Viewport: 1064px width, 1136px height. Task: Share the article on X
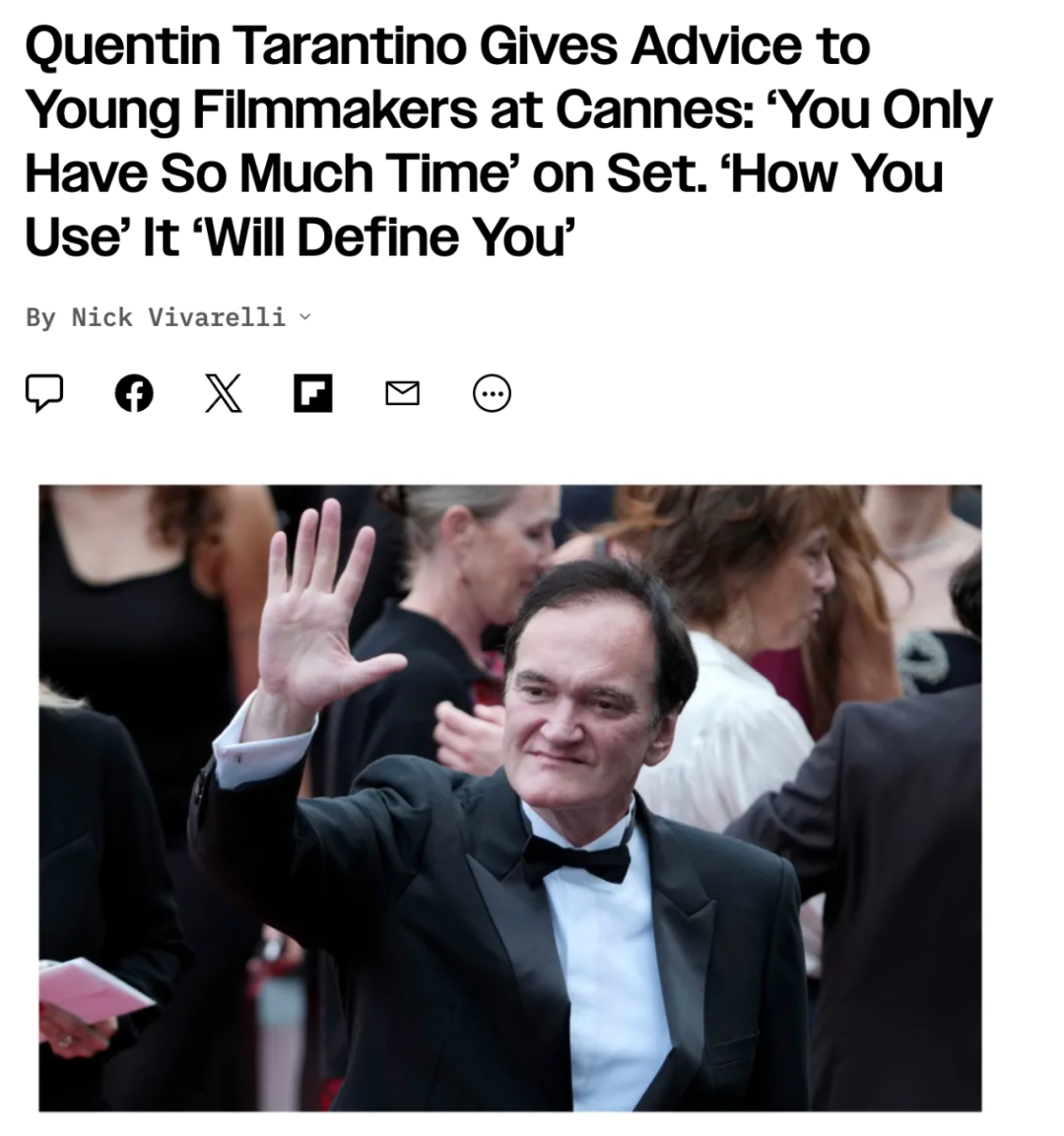click(223, 393)
